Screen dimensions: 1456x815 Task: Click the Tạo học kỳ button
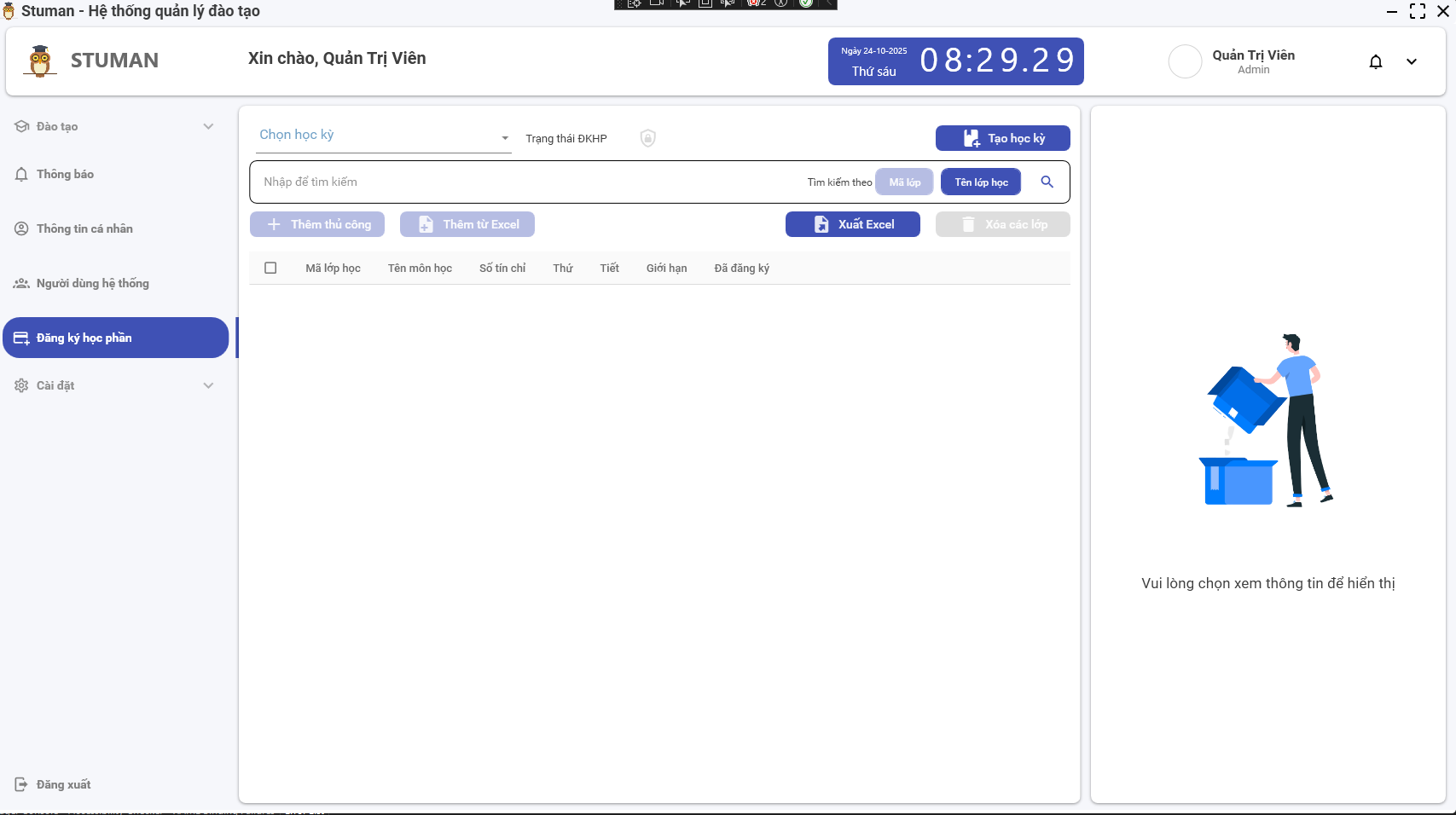1002,138
